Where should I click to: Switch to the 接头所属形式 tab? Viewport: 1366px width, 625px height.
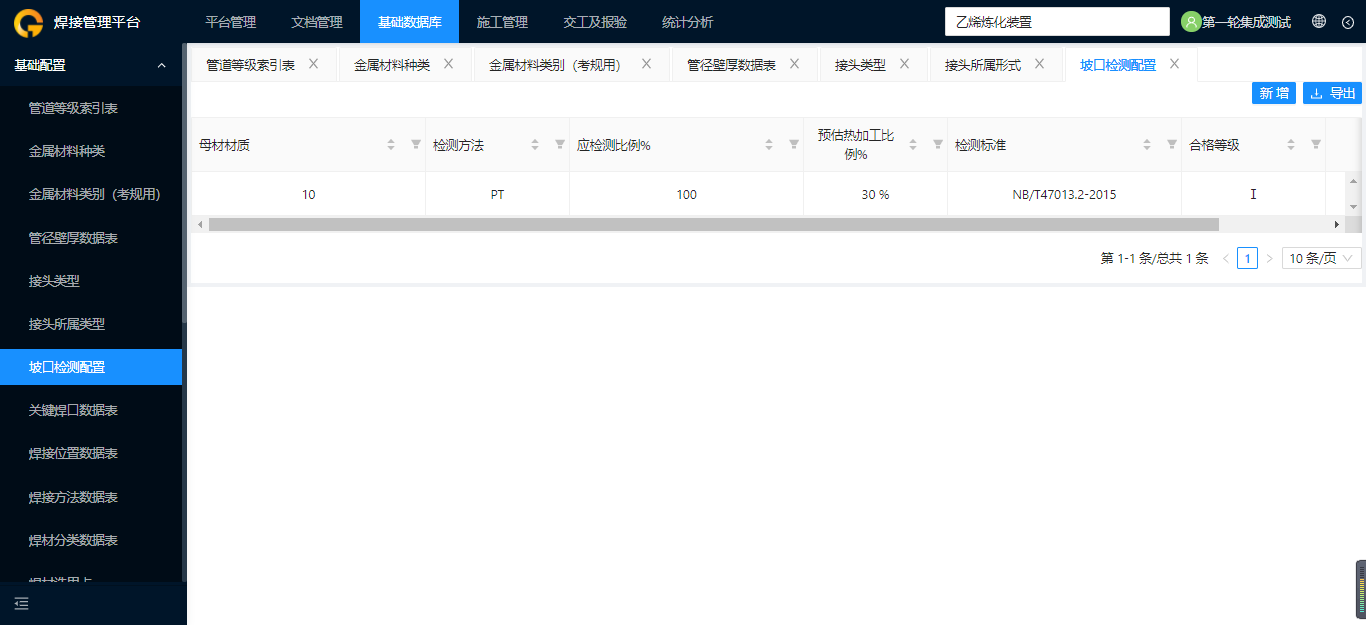point(983,65)
